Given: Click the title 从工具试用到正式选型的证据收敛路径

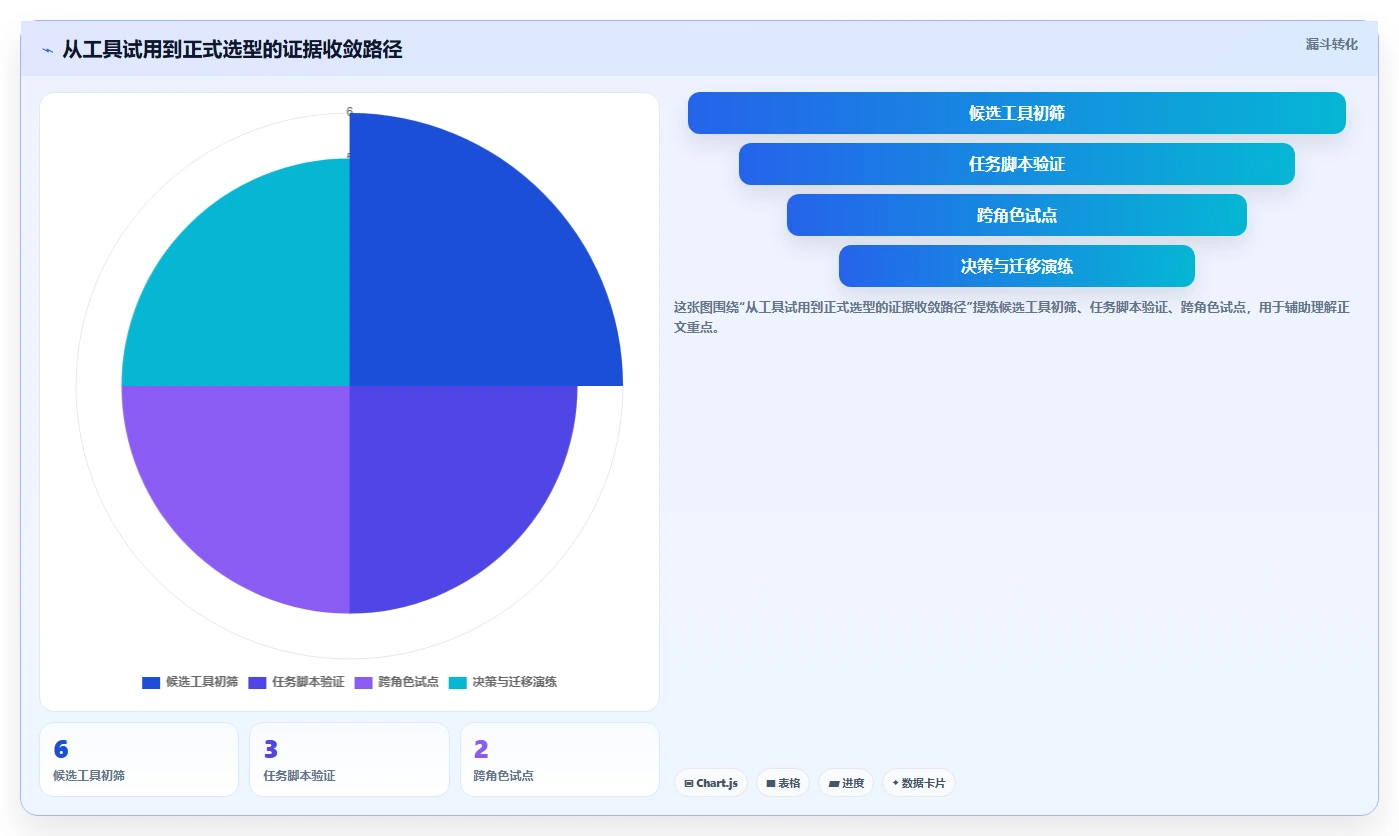Looking at the screenshot, I should pyautogui.click(x=232, y=49).
